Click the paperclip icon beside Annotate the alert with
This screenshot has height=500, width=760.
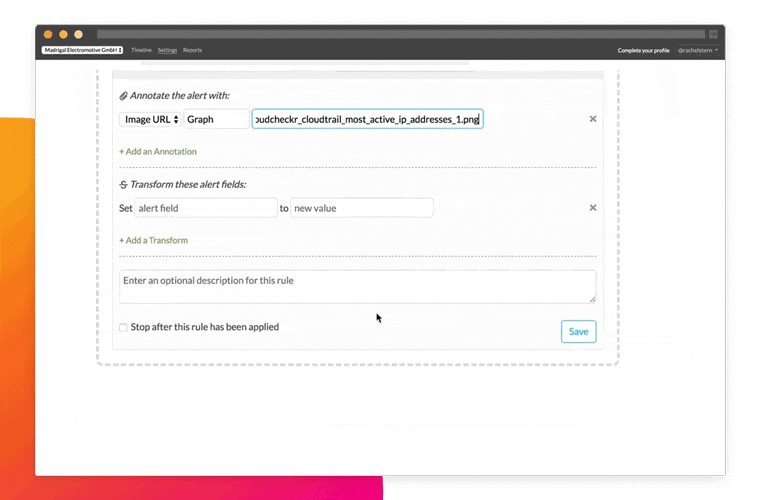[124, 96]
